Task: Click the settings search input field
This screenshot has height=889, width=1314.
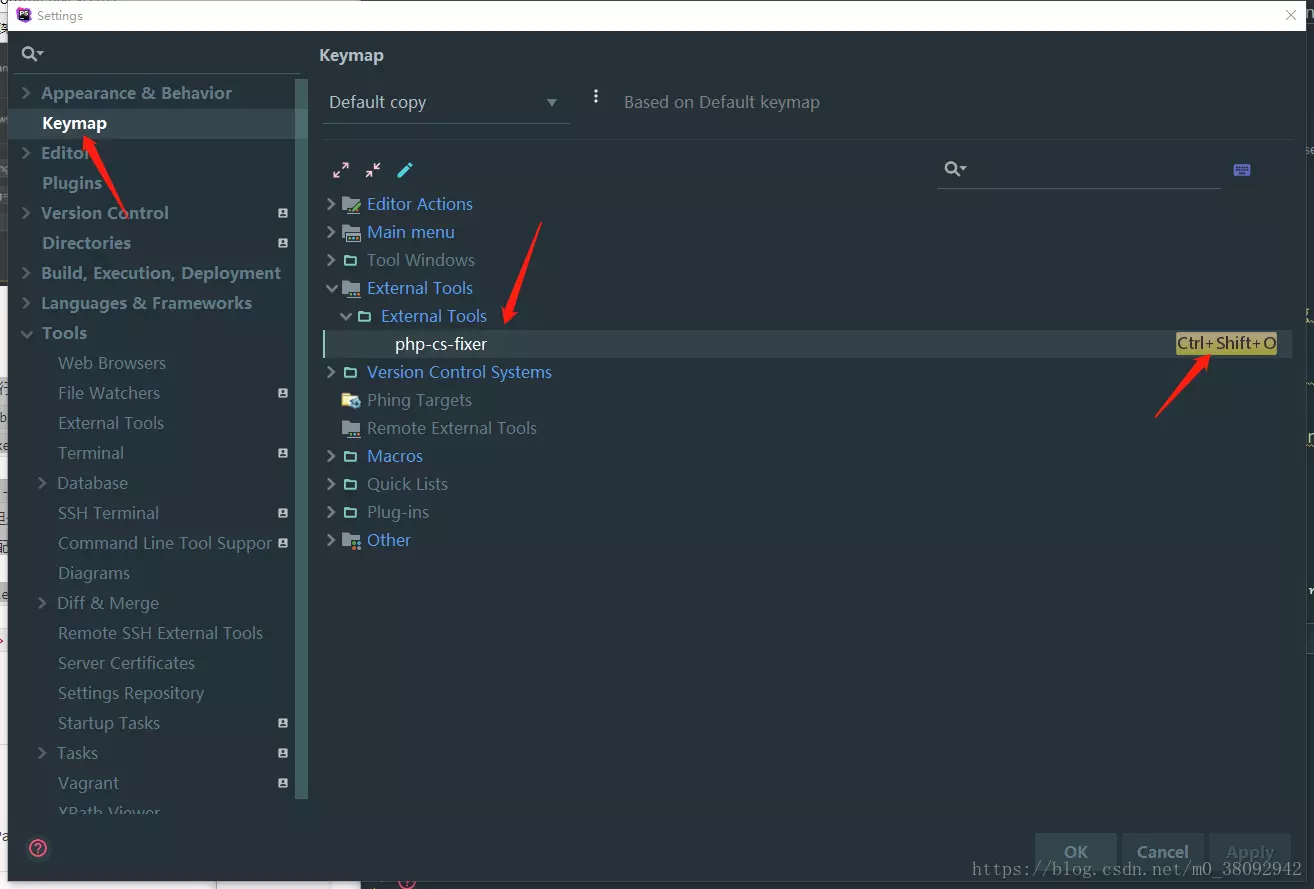Action: coord(160,54)
